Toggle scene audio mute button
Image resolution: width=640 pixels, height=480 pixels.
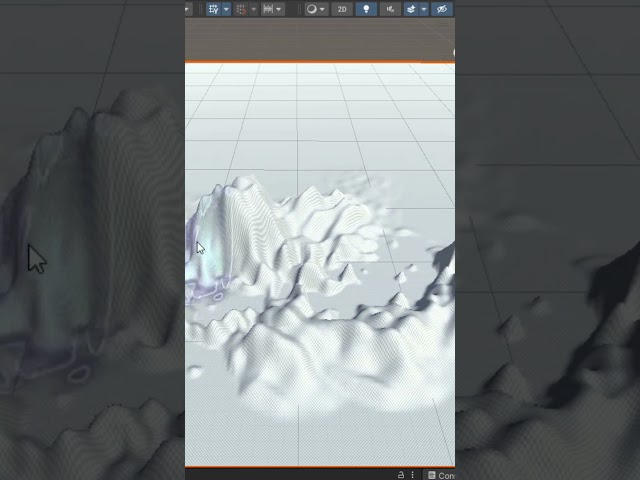[x=390, y=9]
